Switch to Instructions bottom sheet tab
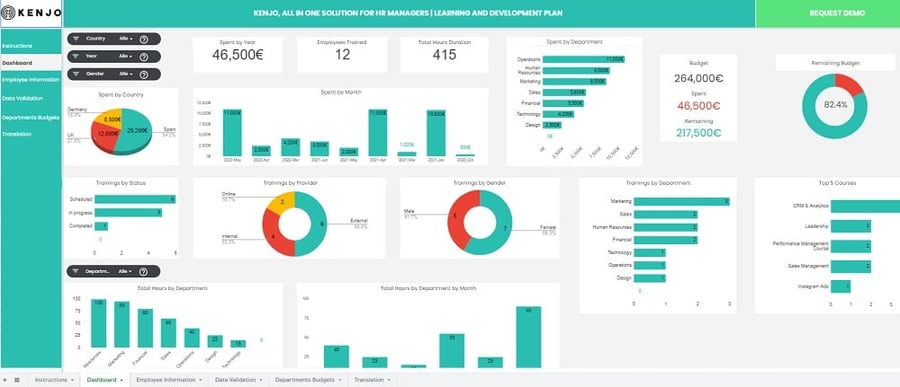 55,380
